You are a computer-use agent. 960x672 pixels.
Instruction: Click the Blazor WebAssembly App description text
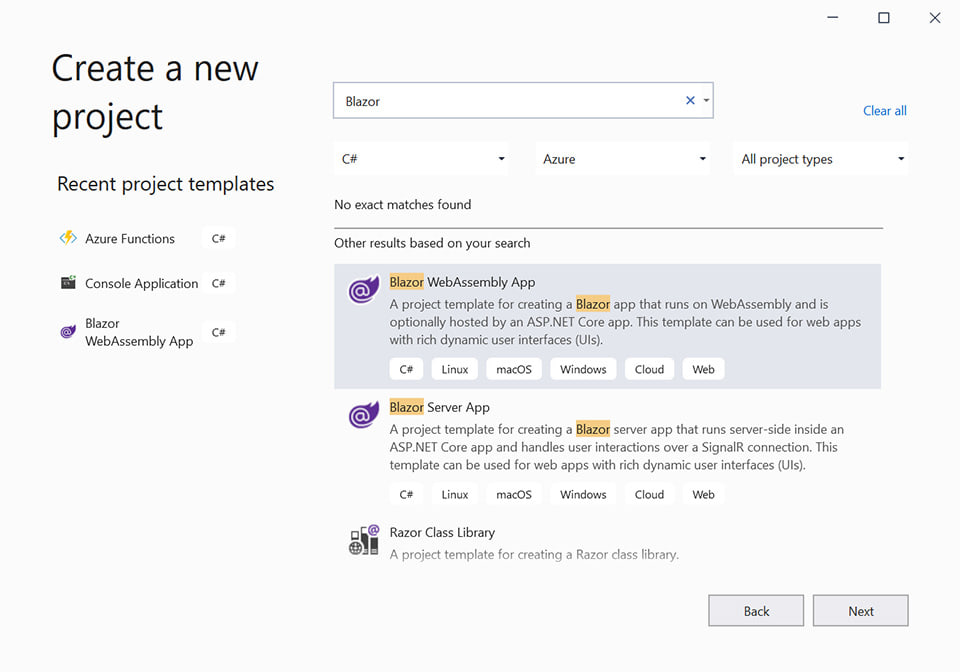625,322
